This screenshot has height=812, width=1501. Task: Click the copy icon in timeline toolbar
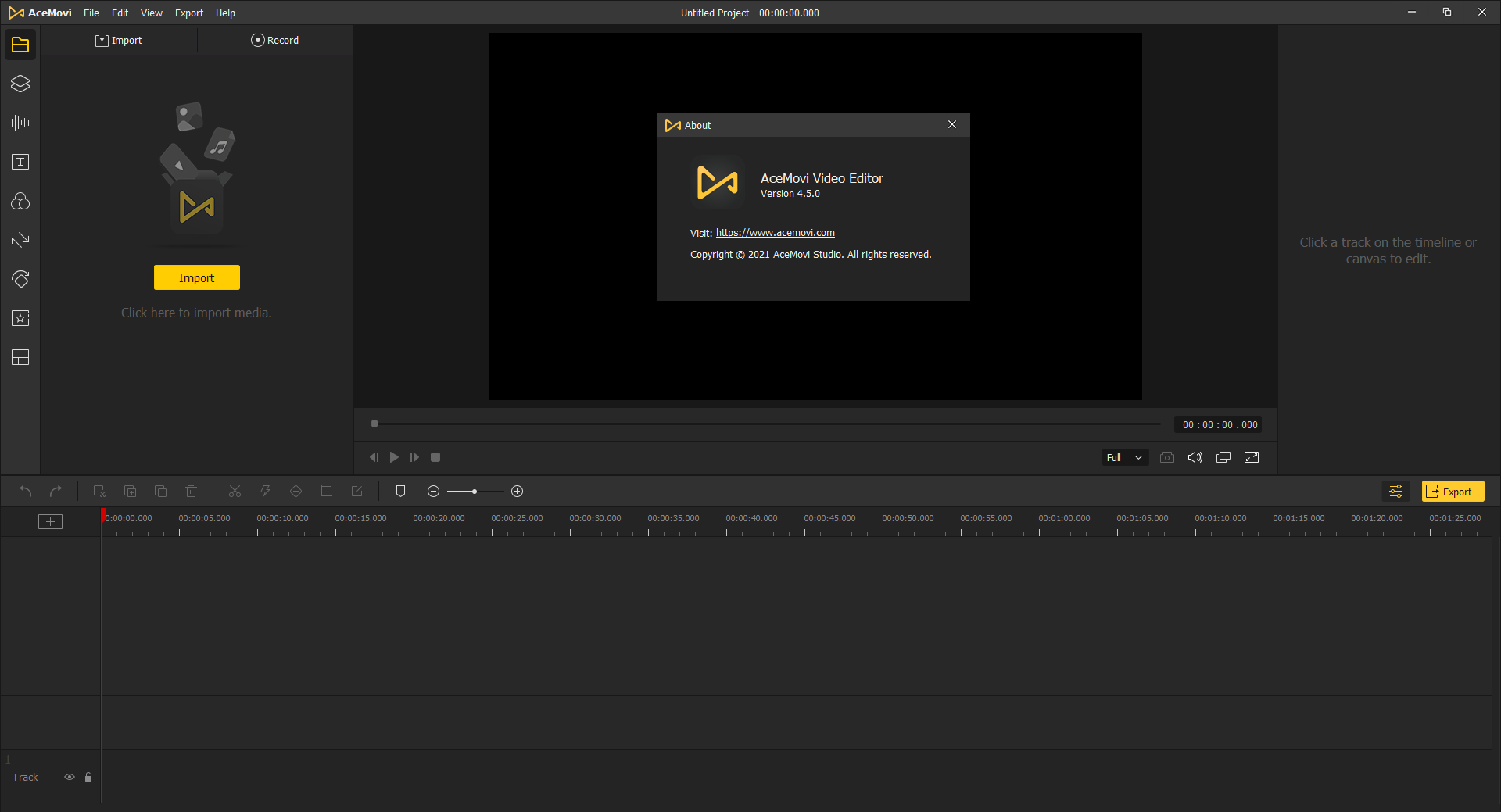coord(130,491)
